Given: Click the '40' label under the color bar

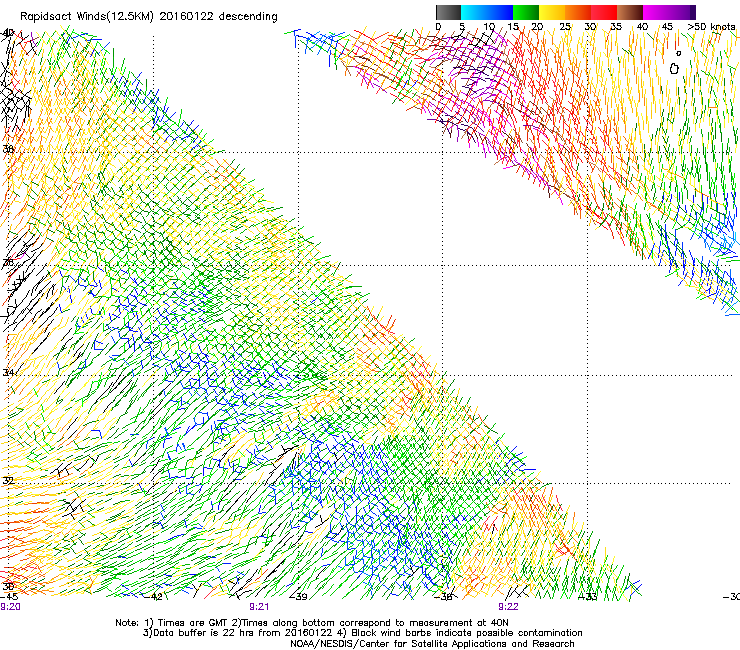Looking at the screenshot, I should point(642,27).
